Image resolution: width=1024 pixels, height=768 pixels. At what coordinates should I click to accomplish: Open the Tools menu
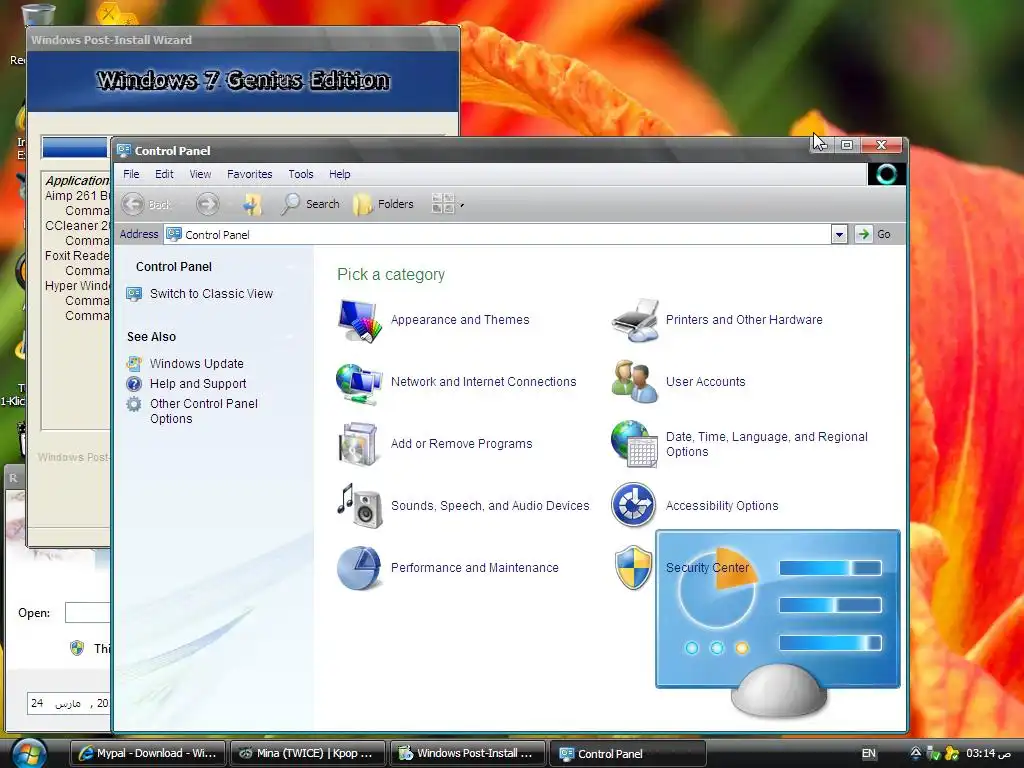(301, 174)
